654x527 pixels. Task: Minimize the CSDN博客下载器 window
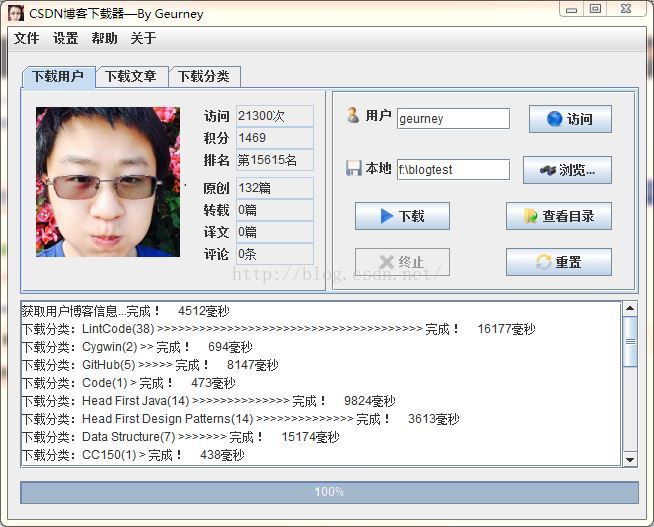[x=571, y=9]
